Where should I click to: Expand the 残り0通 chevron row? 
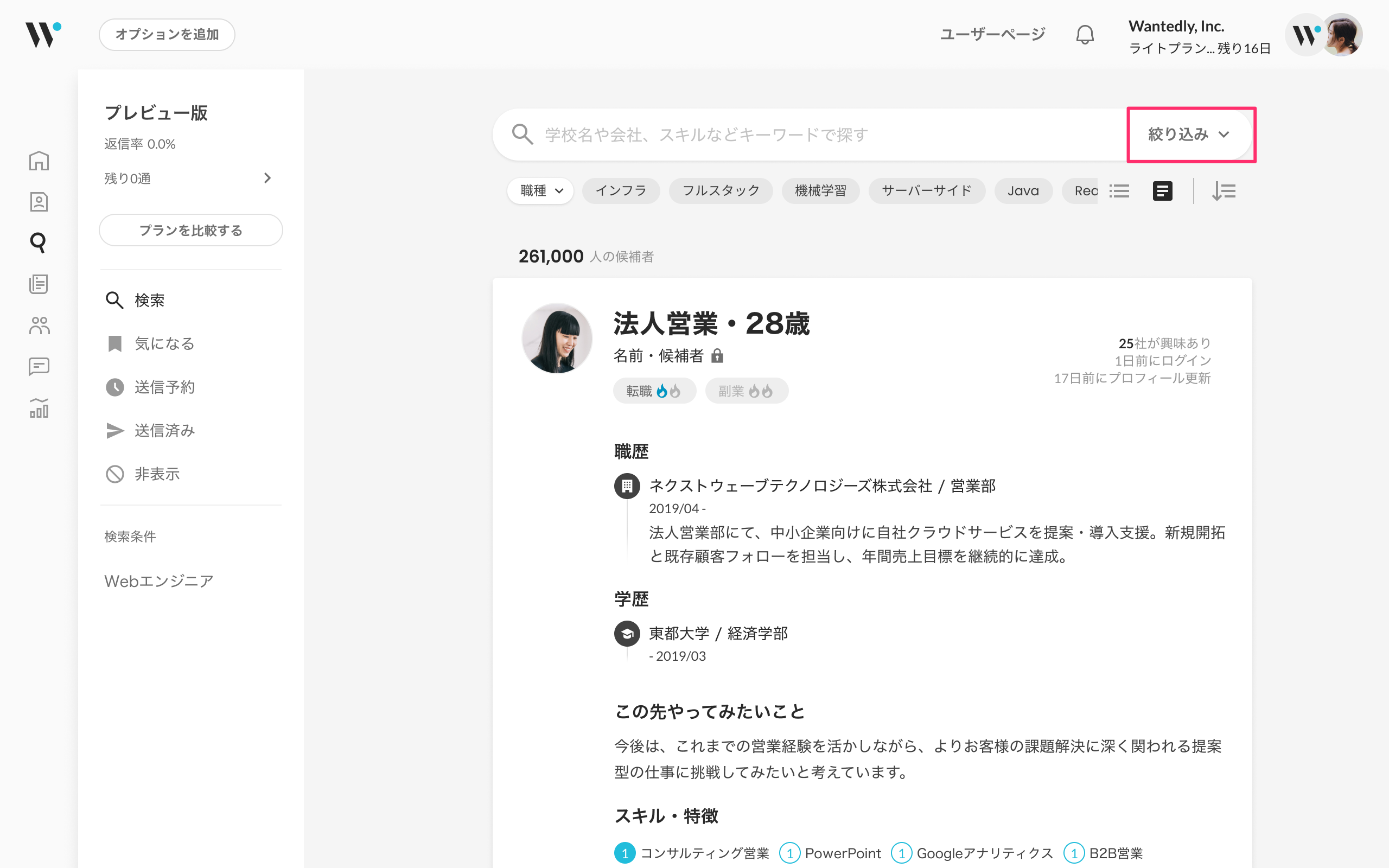tap(188, 178)
